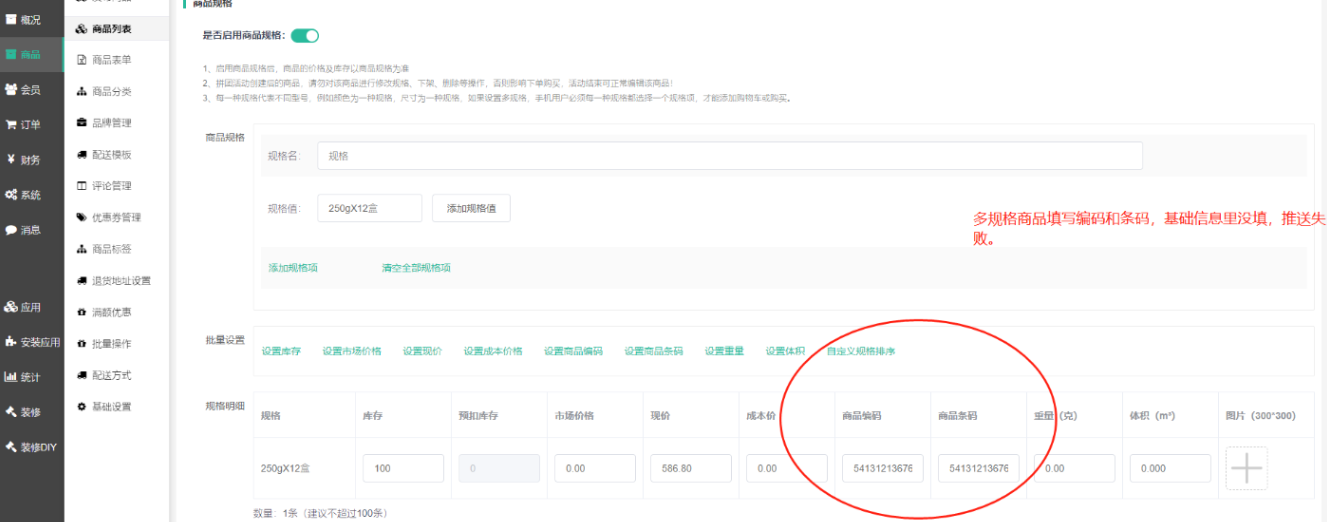
Task: Click the 系统 settings gears icon
Action: [x=11, y=194]
